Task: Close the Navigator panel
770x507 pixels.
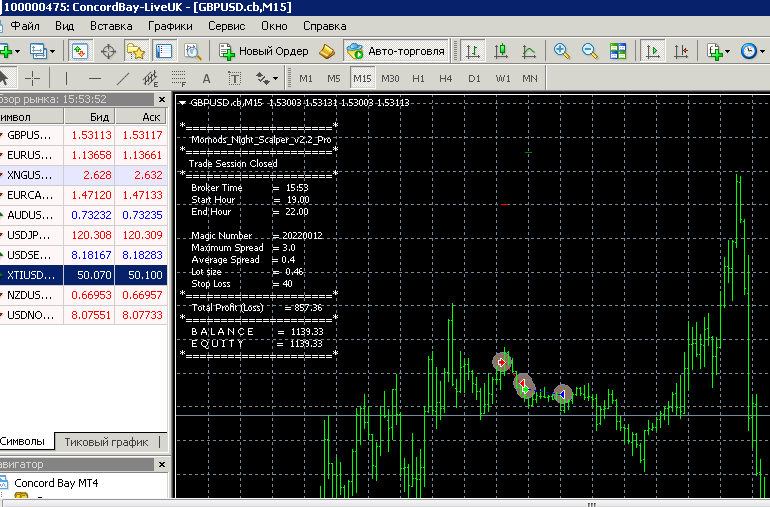Action: click(x=162, y=464)
